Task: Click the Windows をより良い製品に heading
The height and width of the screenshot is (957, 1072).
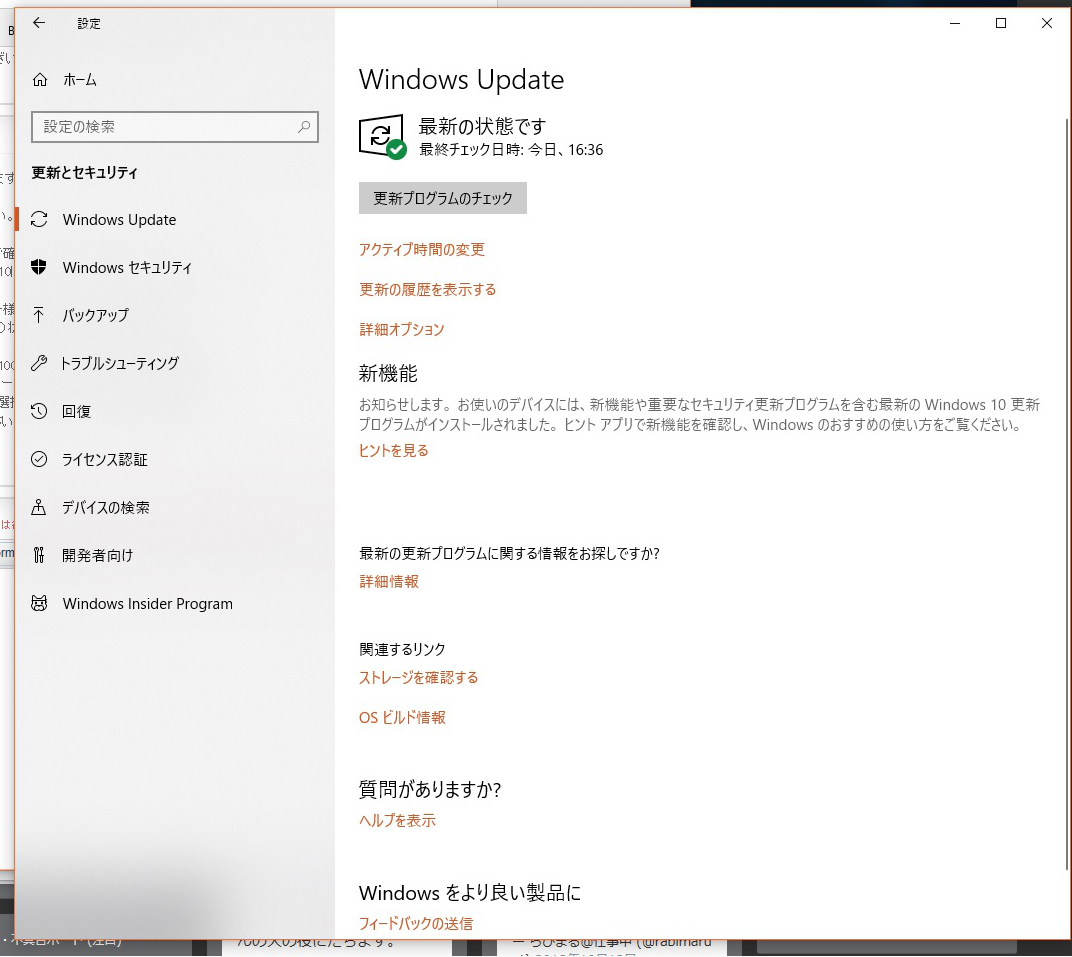Action: click(x=470, y=893)
